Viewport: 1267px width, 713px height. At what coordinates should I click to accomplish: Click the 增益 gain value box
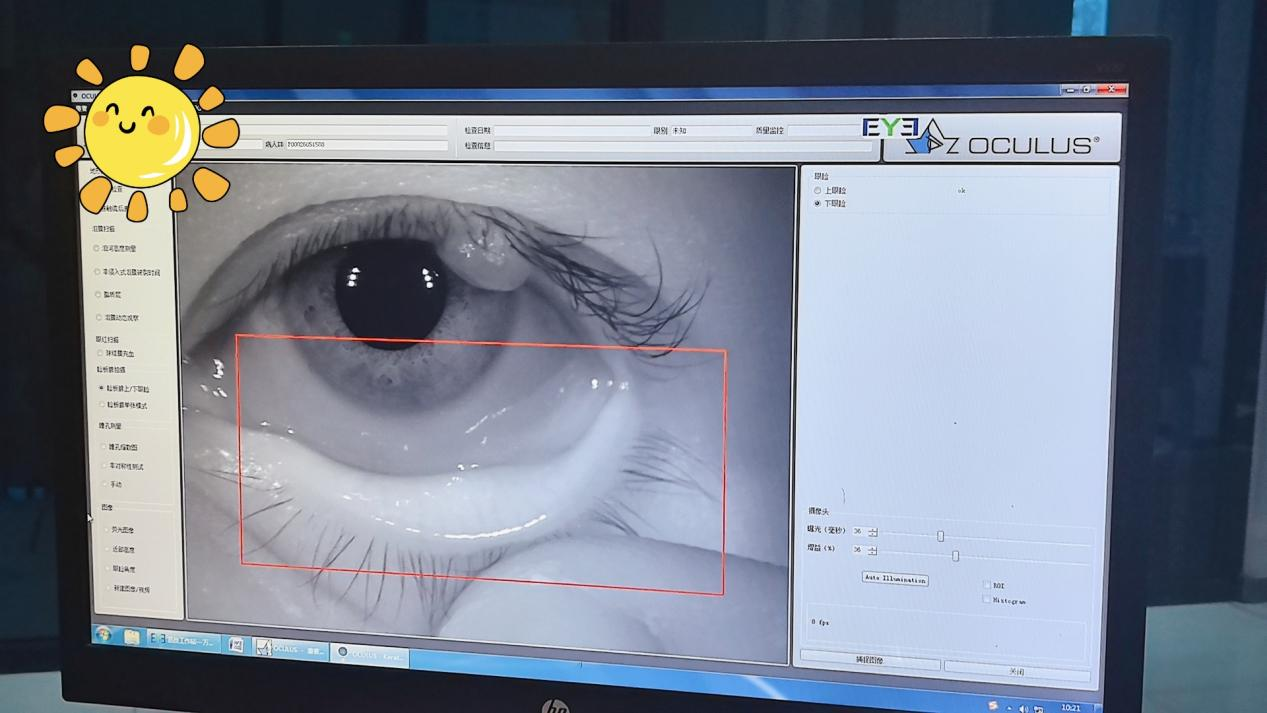pos(859,550)
